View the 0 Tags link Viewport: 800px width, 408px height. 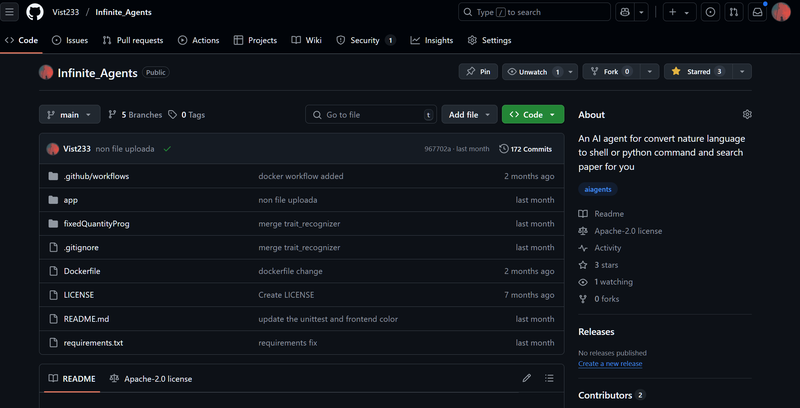[x=187, y=115]
